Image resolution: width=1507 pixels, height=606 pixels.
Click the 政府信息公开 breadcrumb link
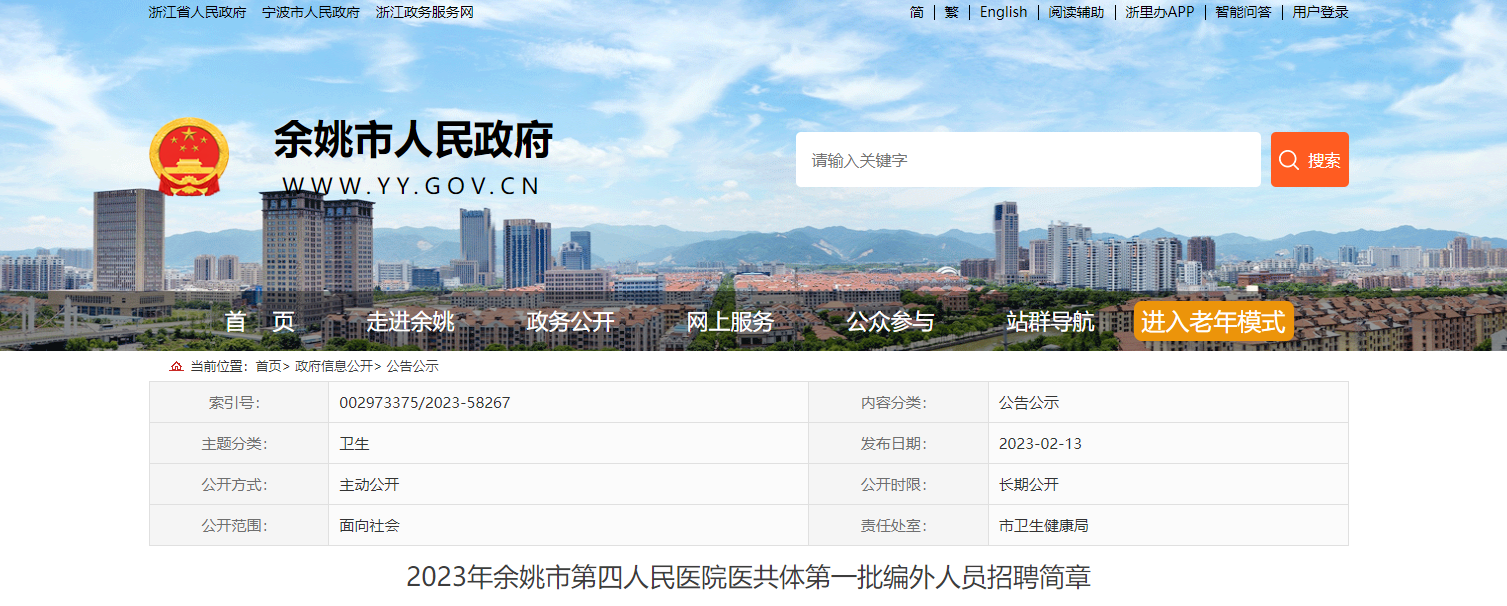(x=333, y=367)
